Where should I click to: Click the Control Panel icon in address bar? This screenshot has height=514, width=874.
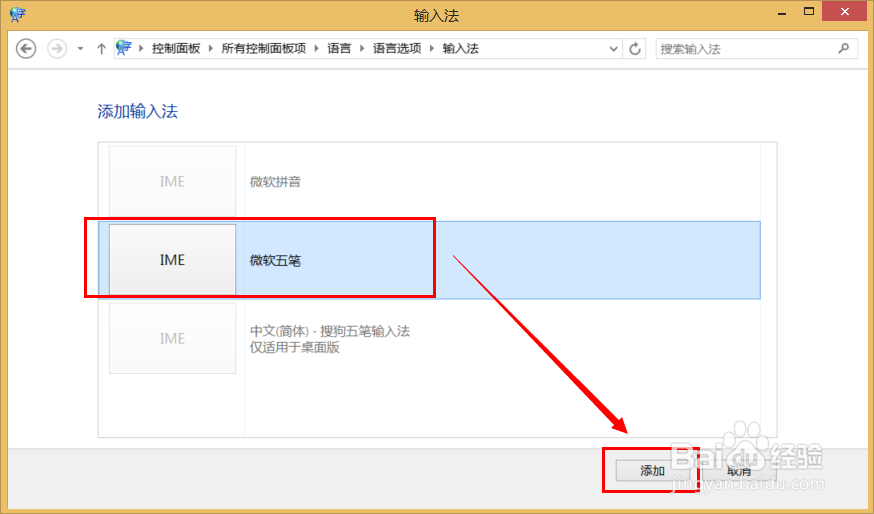[x=124, y=48]
